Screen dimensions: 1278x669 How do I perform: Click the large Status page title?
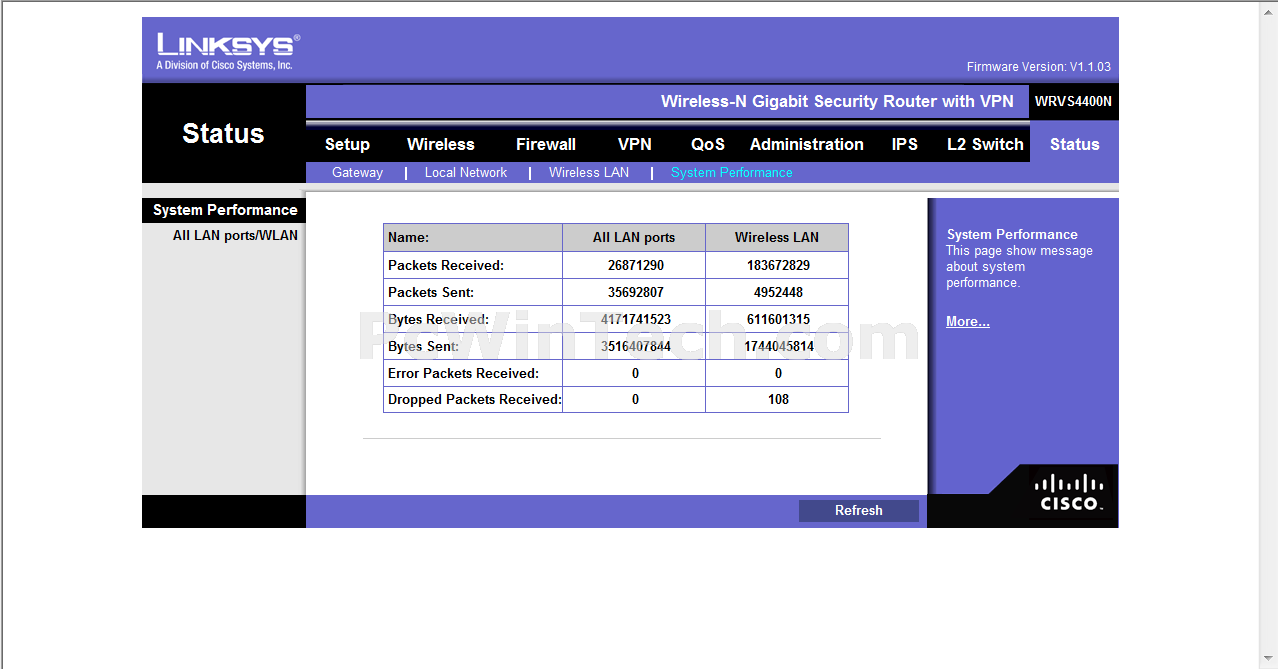pyautogui.click(x=223, y=133)
